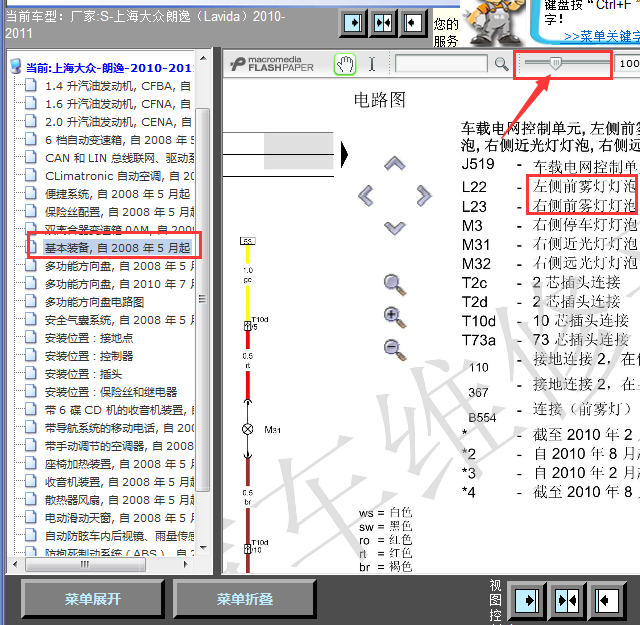Click the bottom collapse-left view control button
This screenshot has height=625, width=640.
coord(606,601)
